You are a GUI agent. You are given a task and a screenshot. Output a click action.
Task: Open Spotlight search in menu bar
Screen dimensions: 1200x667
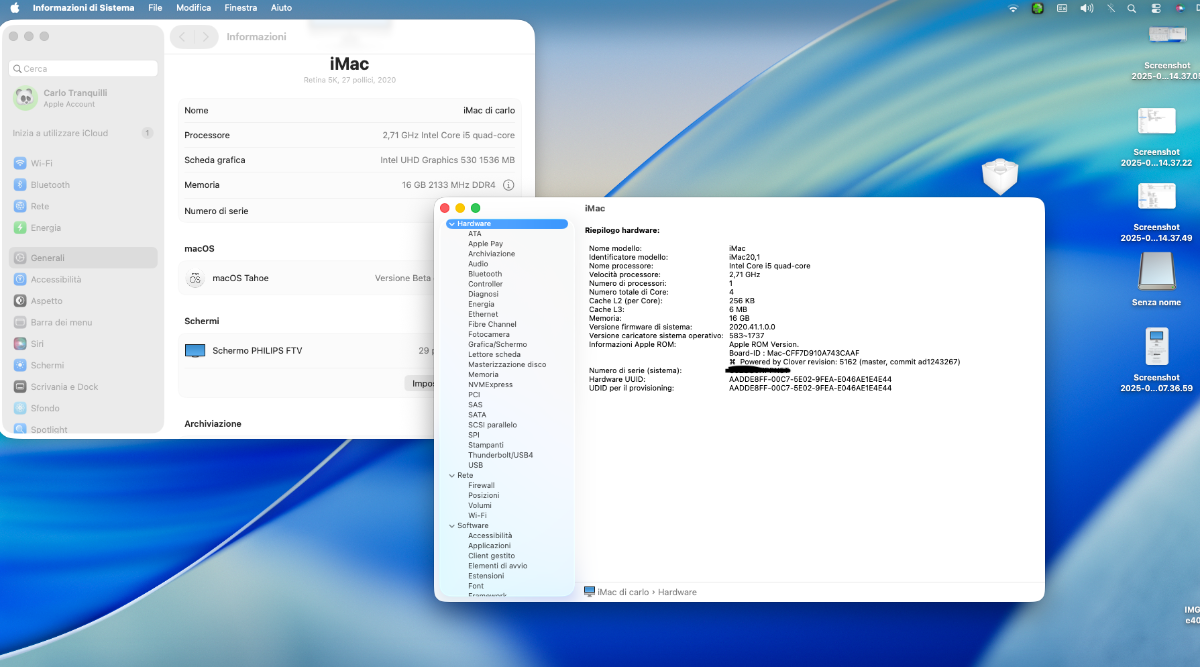click(x=1131, y=8)
